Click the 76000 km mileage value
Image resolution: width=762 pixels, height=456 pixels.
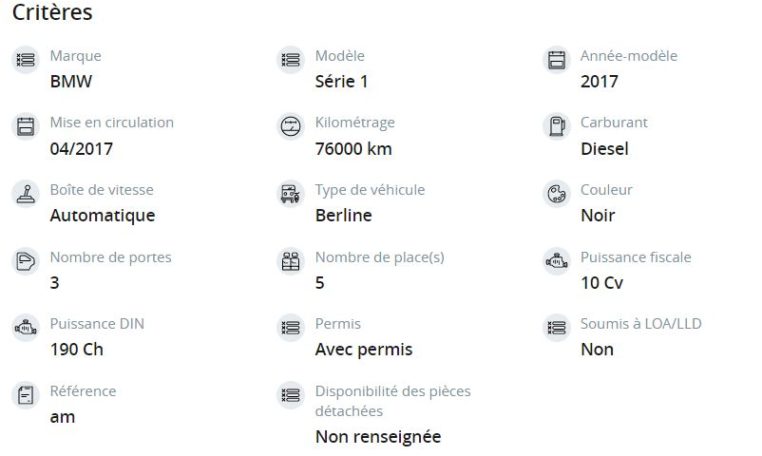(353, 148)
